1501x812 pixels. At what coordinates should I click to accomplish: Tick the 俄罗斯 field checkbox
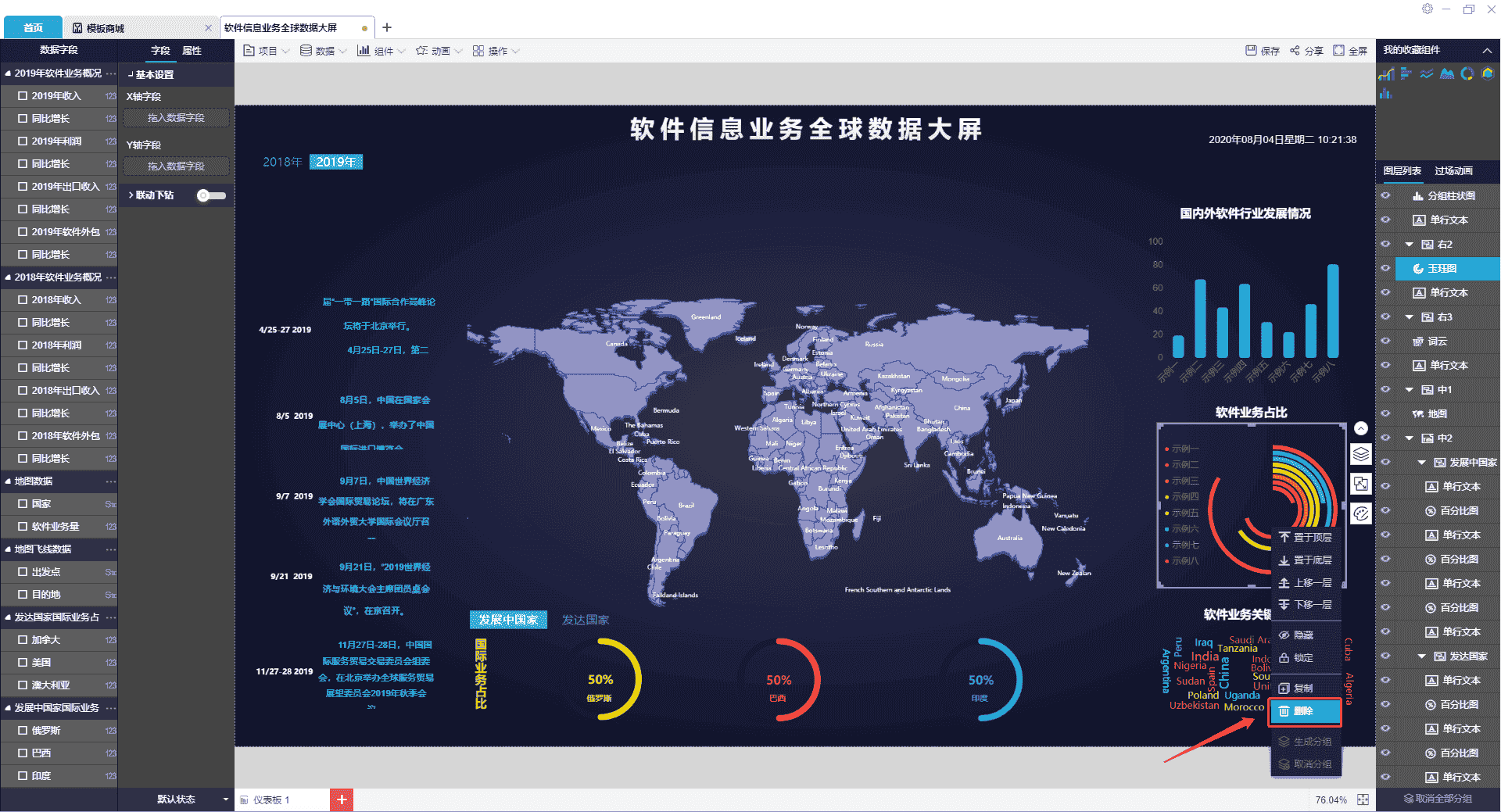click(x=23, y=731)
